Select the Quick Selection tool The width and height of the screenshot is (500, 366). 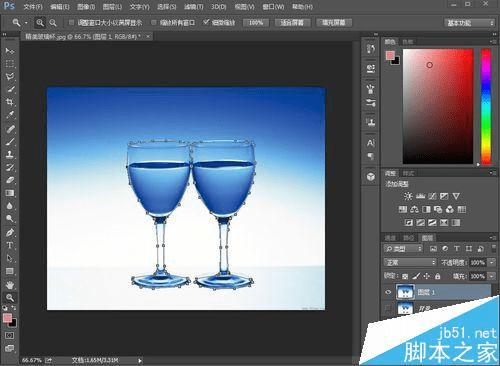click(x=10, y=89)
